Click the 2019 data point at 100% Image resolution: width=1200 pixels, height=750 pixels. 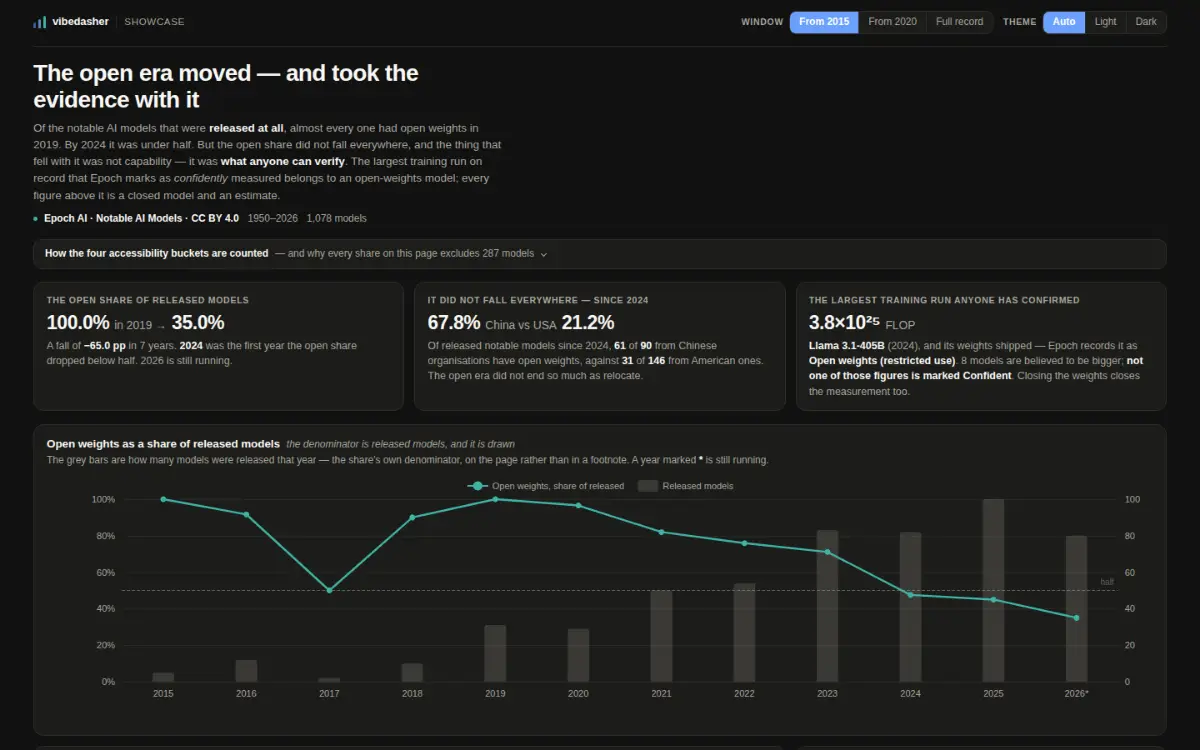click(495, 499)
